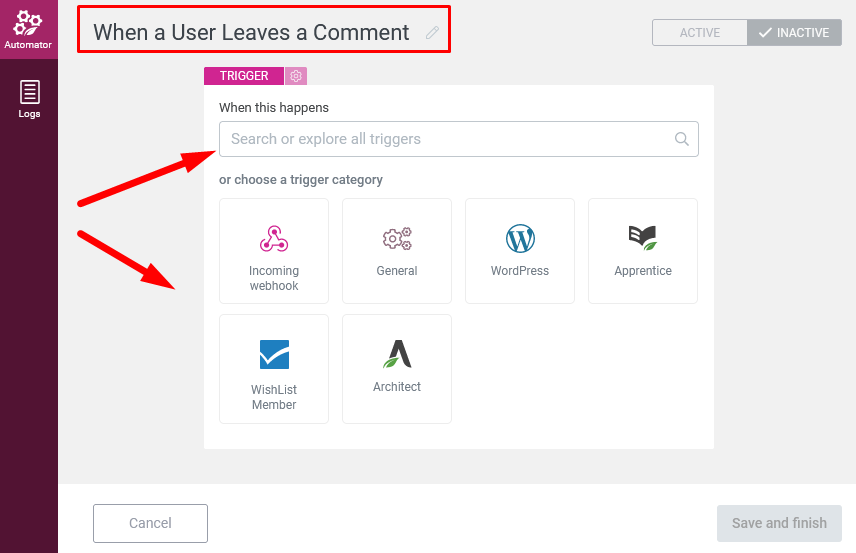
Task: Select the Architect letter icon
Action: pyautogui.click(x=397, y=354)
